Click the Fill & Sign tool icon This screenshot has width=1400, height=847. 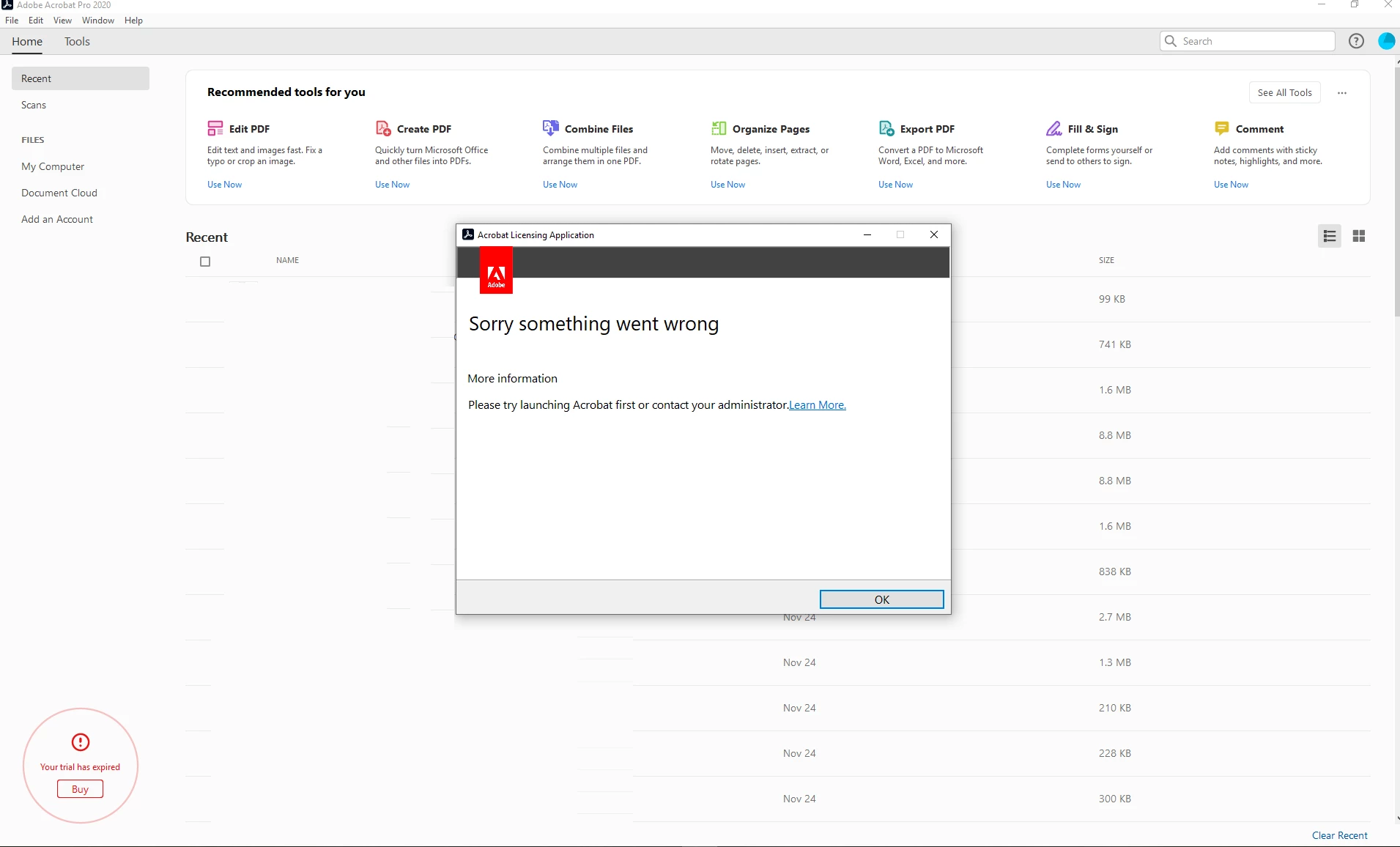click(x=1054, y=129)
